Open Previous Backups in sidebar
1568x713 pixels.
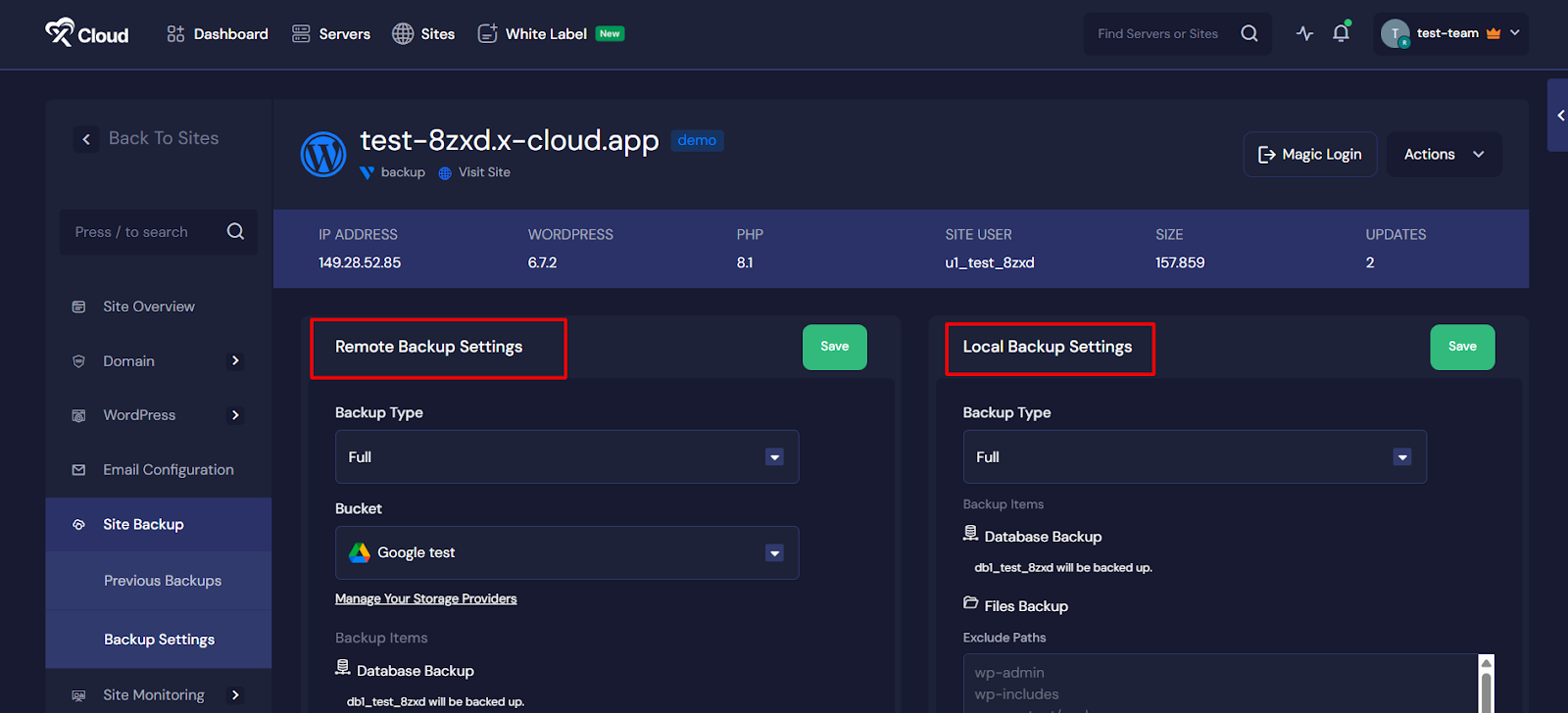click(163, 581)
